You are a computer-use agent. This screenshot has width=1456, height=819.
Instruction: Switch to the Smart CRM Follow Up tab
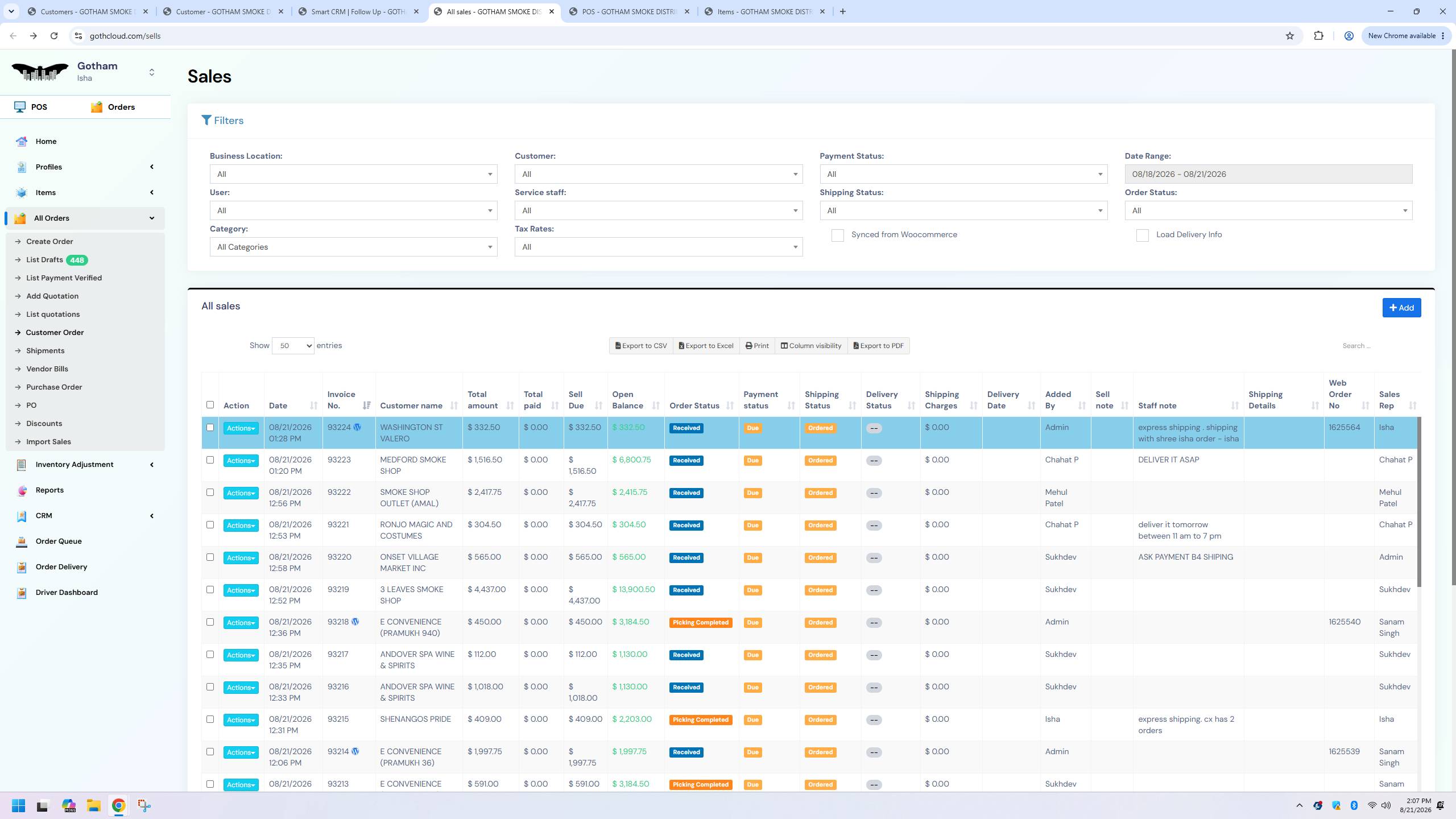(359, 11)
